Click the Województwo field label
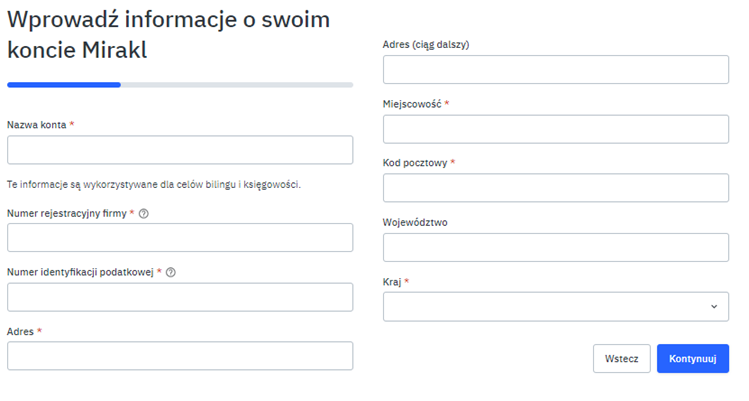Viewport: 749px width, 401px height. 415,222
